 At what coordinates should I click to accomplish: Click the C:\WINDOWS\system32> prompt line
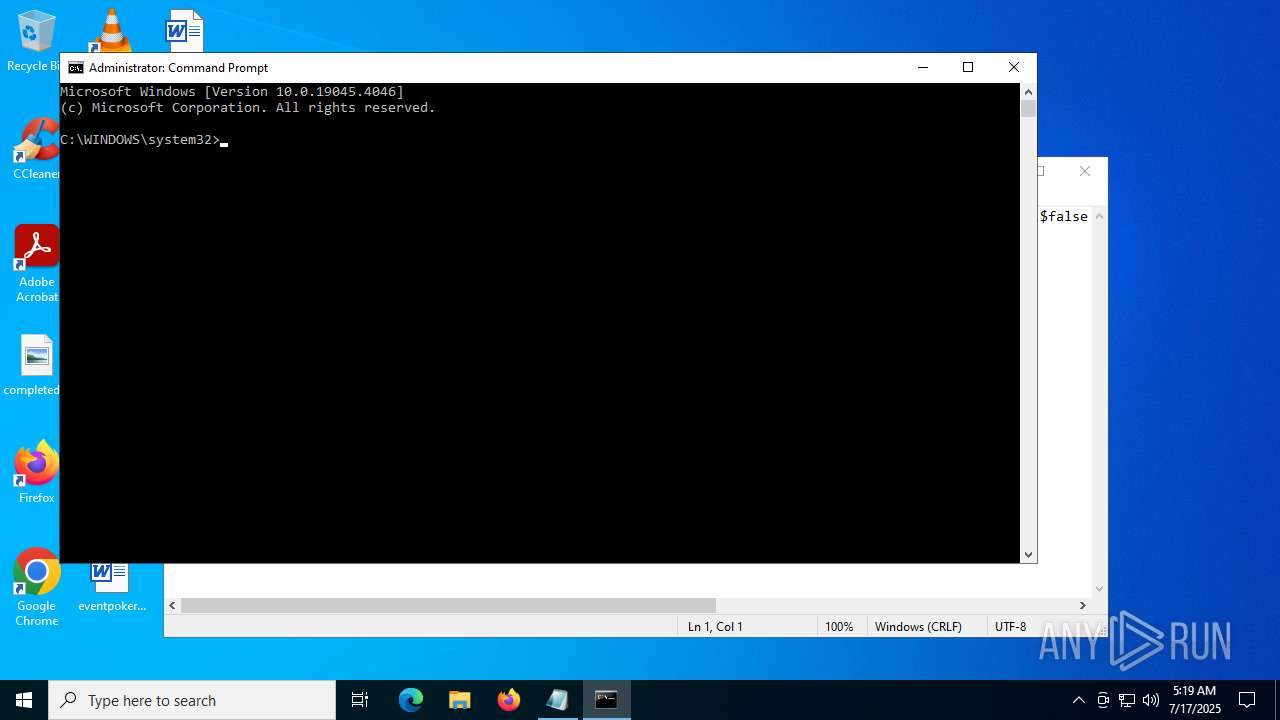coord(140,140)
